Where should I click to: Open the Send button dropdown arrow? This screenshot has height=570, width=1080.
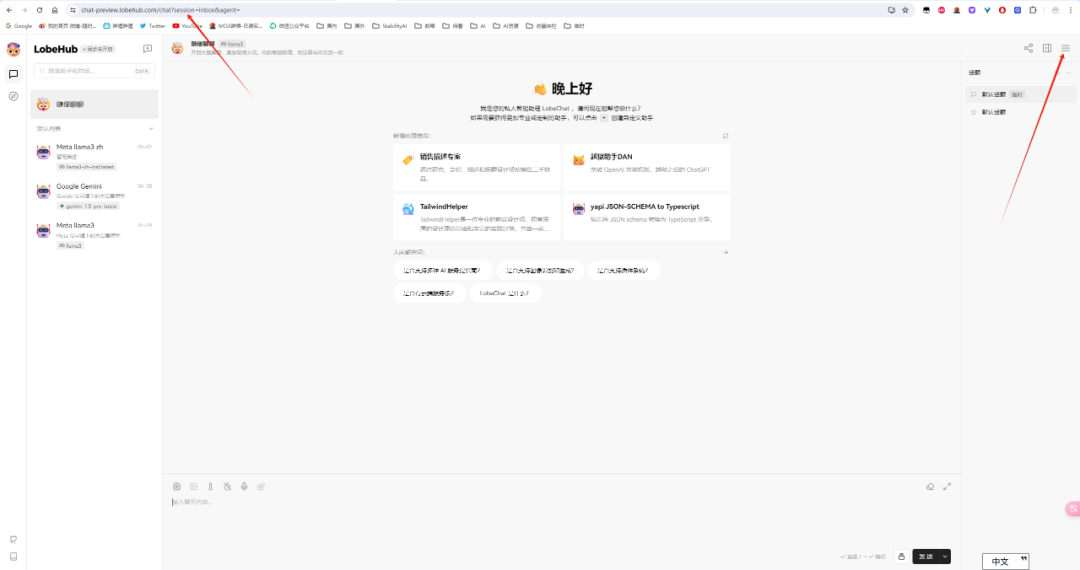pyautogui.click(x=945, y=556)
